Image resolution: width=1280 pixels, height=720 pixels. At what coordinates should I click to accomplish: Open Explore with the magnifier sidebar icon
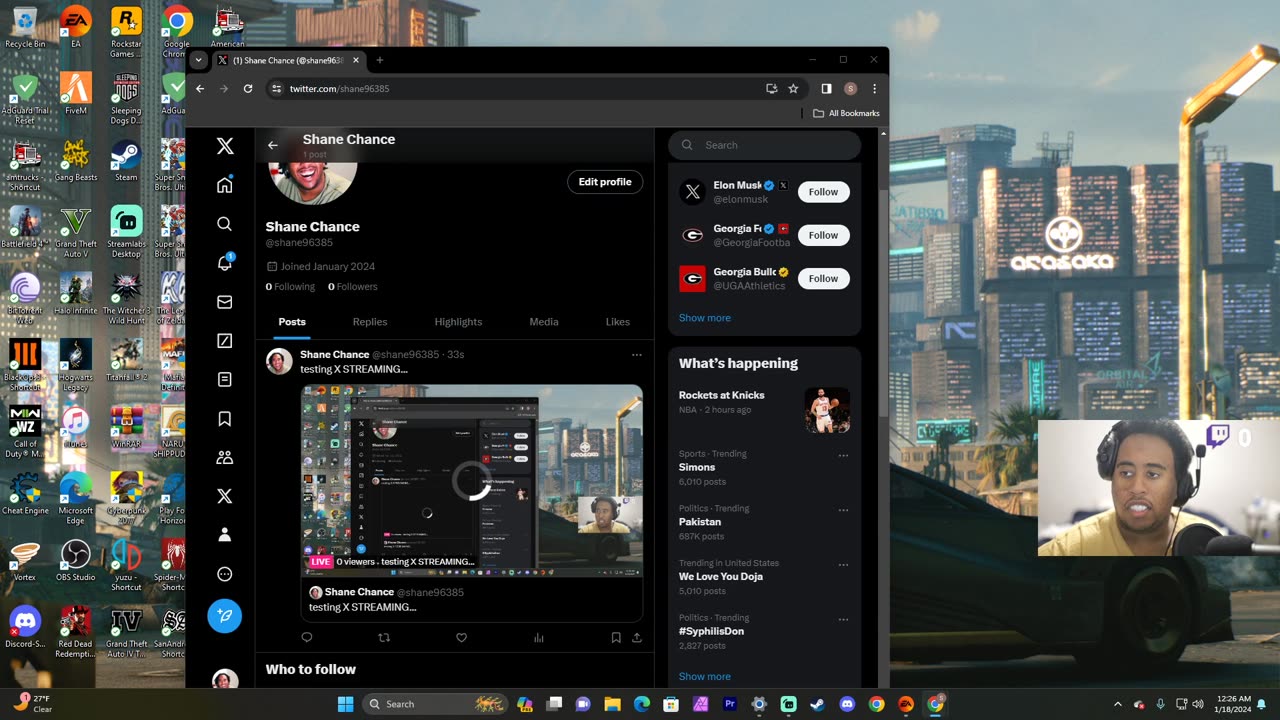[x=225, y=224]
